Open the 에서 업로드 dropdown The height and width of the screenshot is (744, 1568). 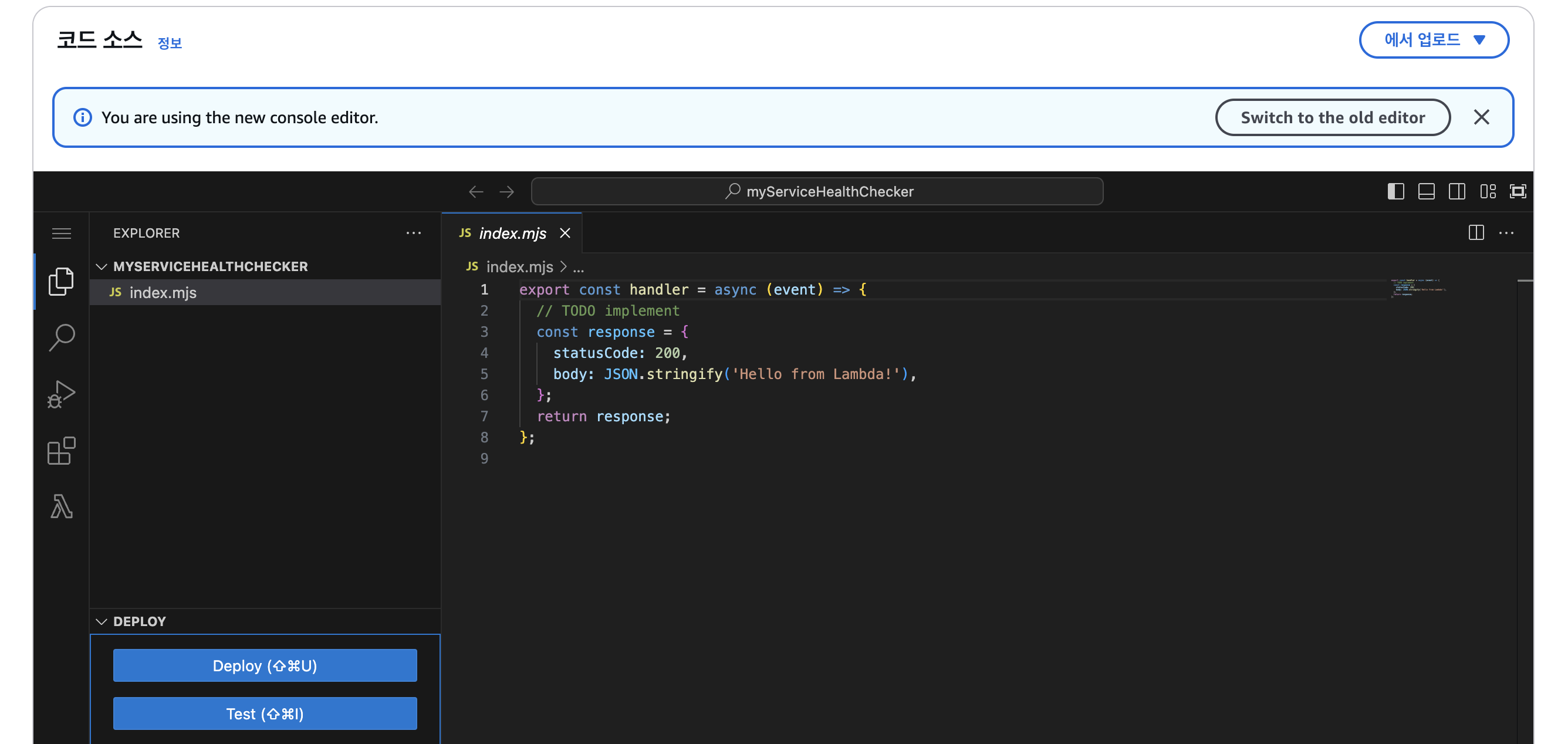[1434, 40]
